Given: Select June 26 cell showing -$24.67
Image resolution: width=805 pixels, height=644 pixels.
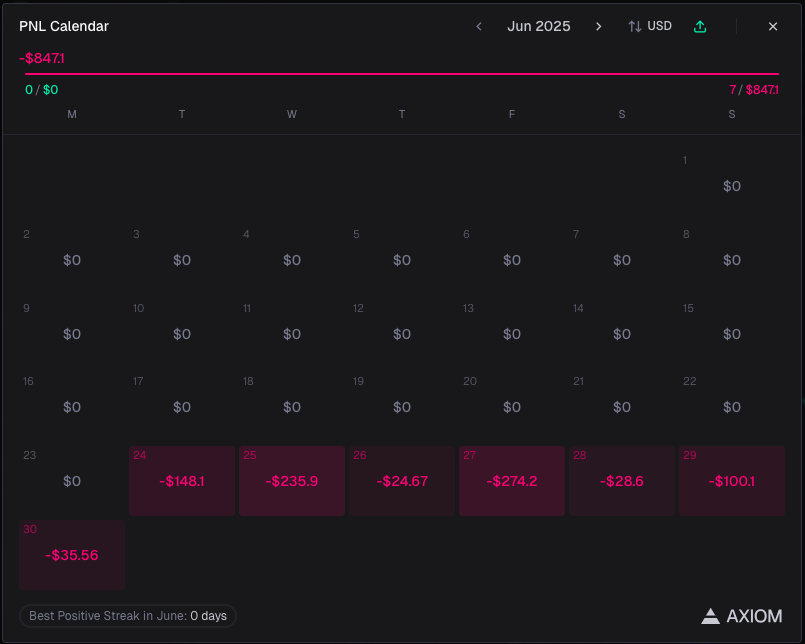Looking at the screenshot, I should (x=402, y=481).
